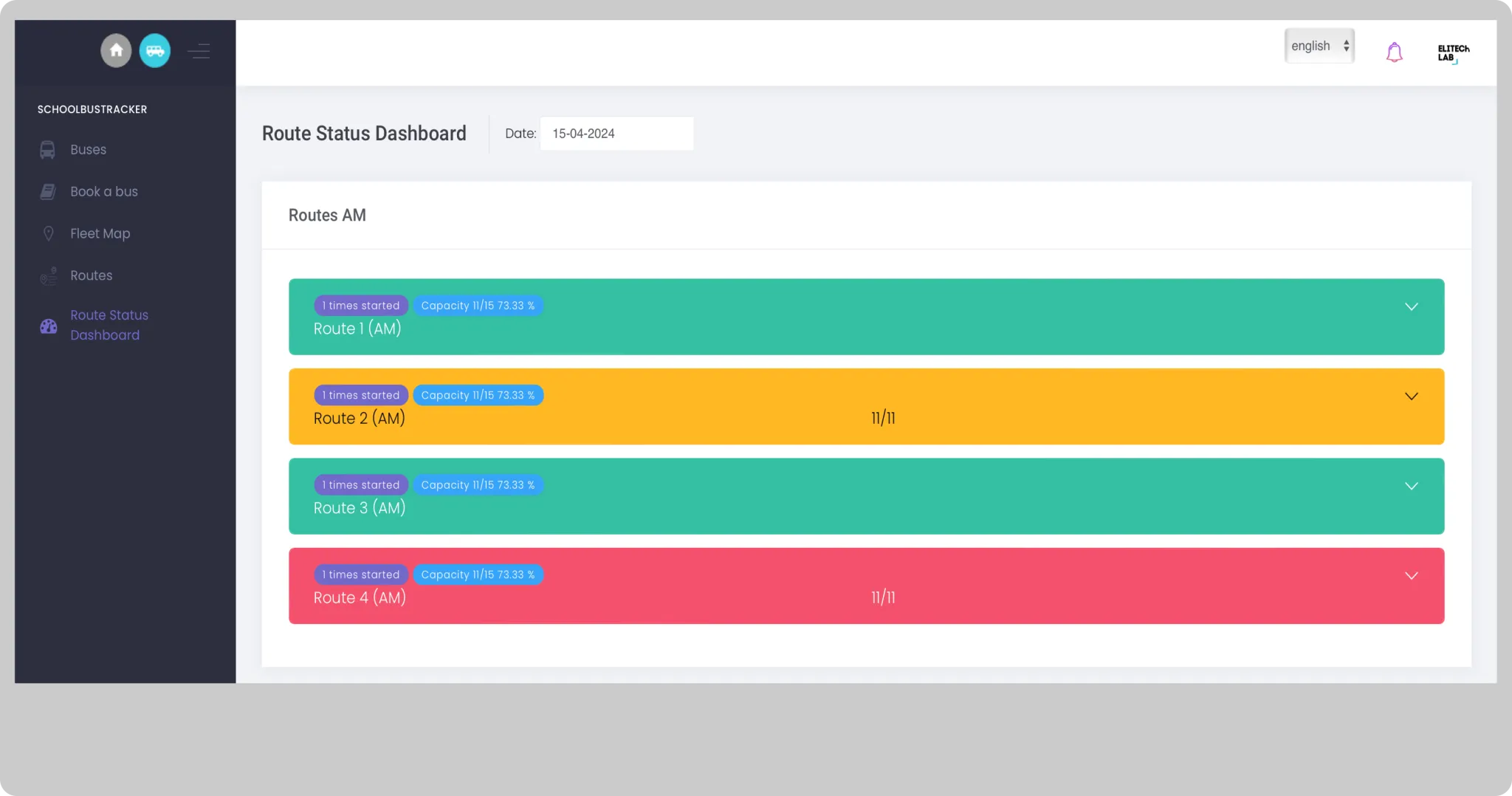Click Route 1 '1 times started' badge
Image resolution: width=1512 pixels, height=796 pixels.
[361, 306]
